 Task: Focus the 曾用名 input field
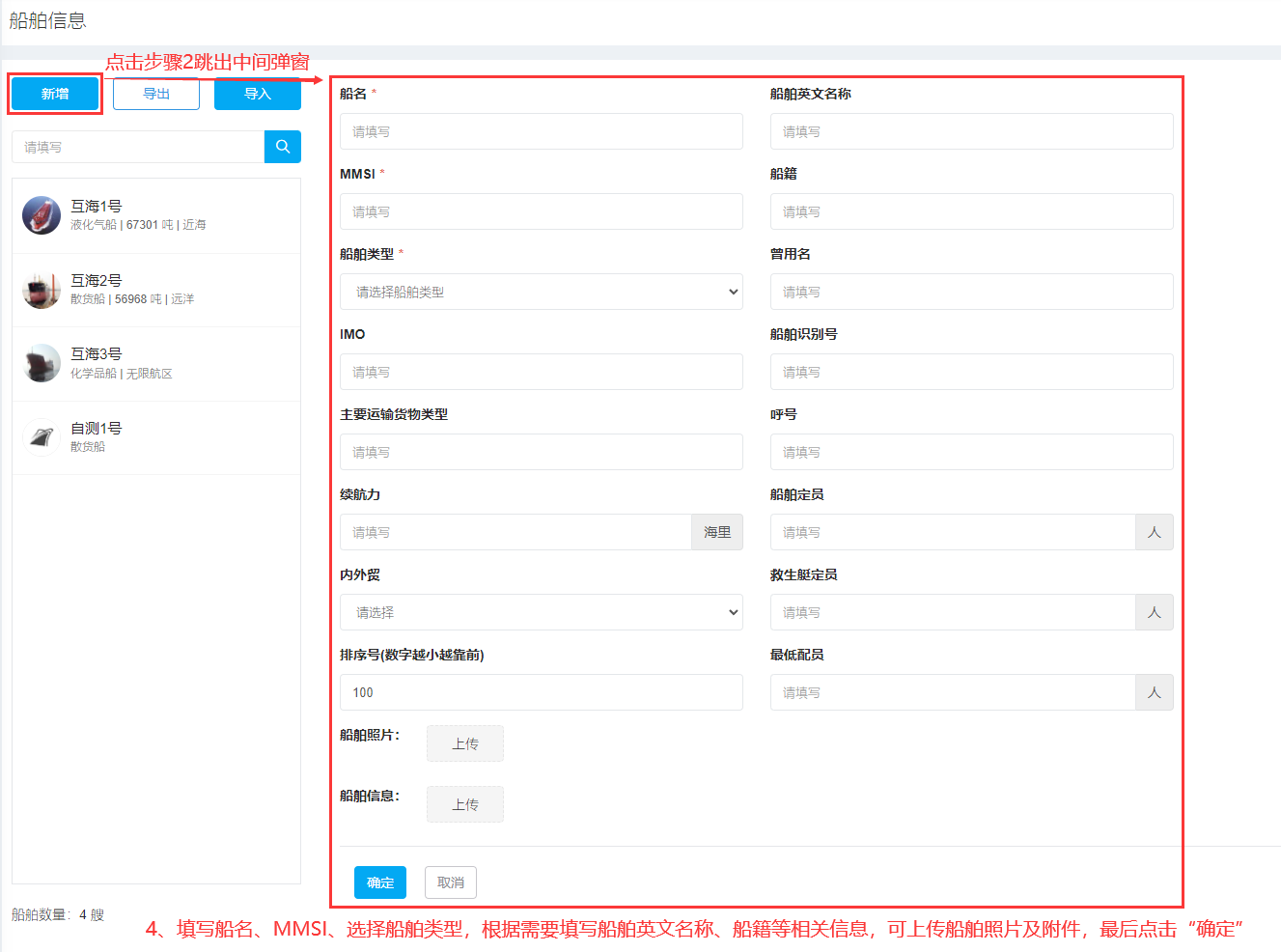pyautogui.click(x=972, y=292)
